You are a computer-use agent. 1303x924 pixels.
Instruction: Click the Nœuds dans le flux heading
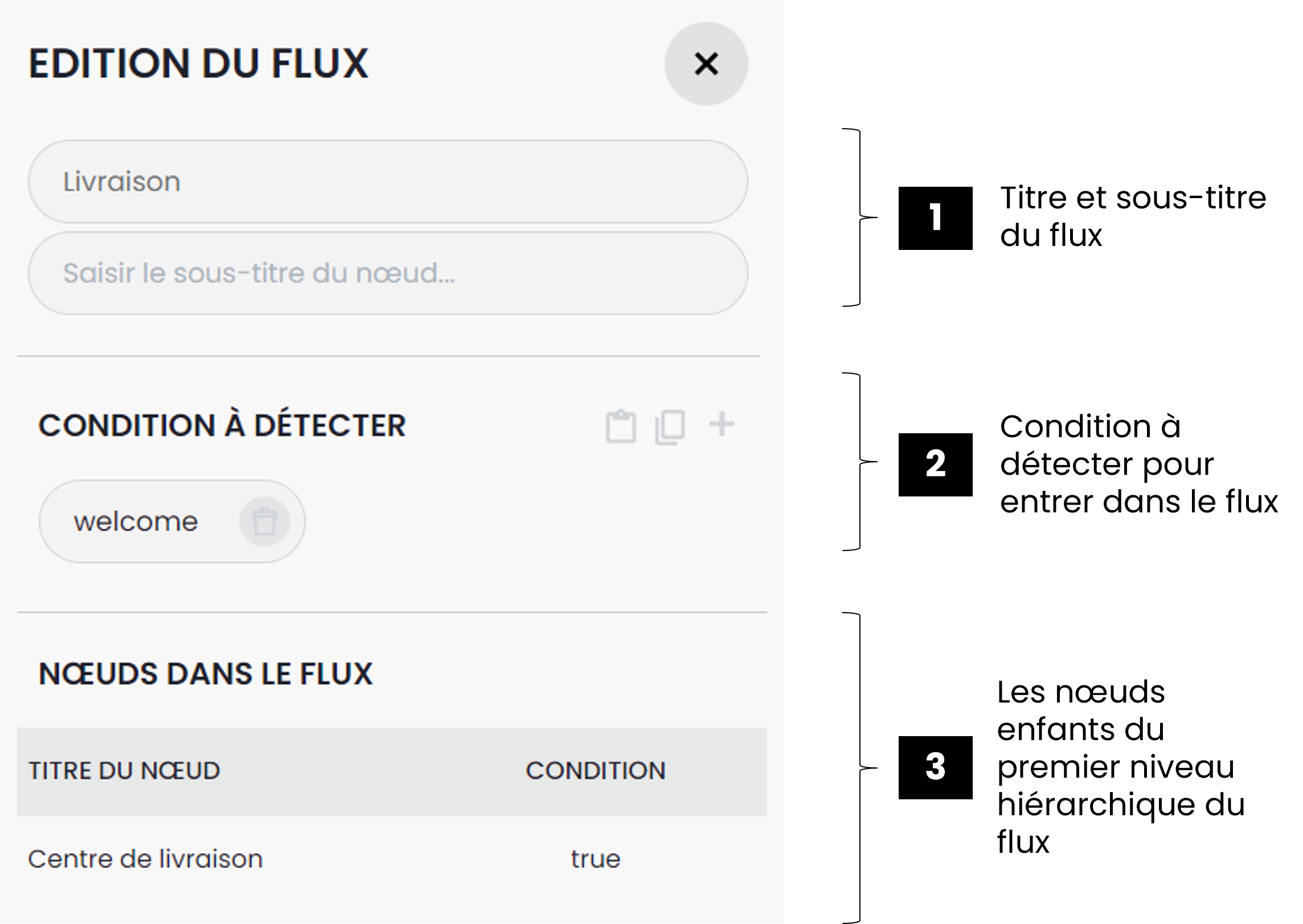[206, 674]
